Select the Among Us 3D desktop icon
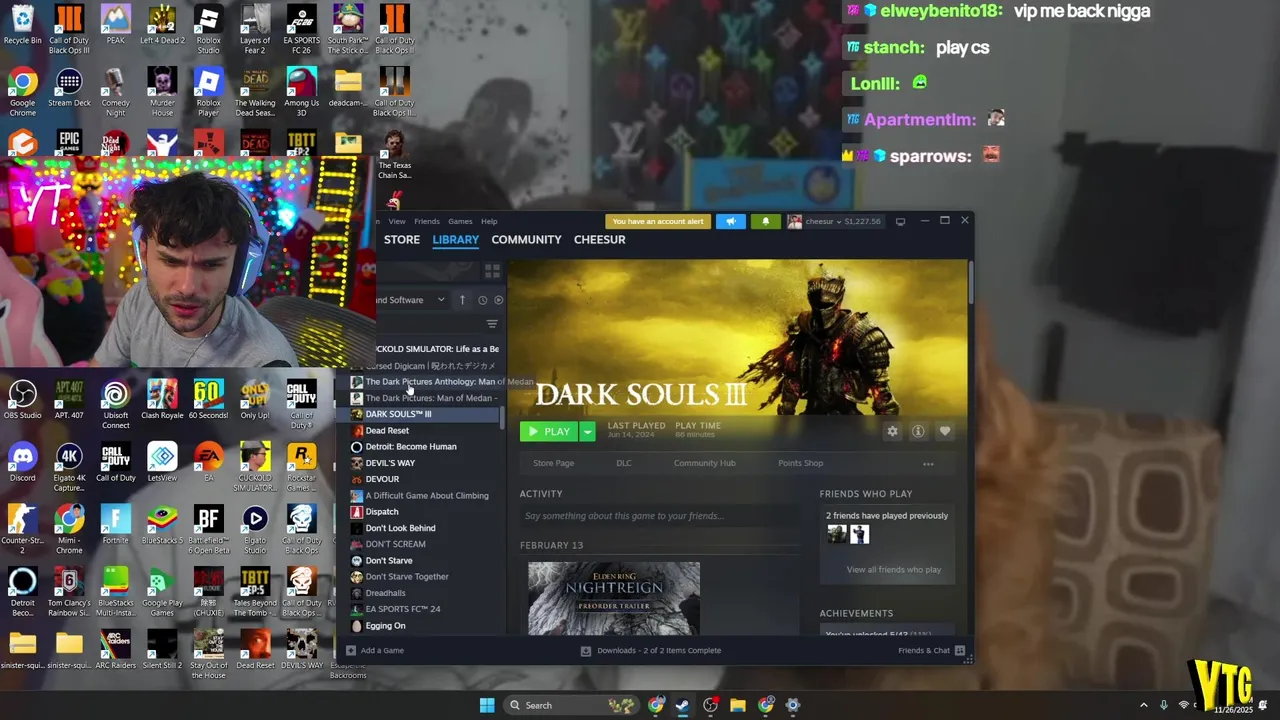 pyautogui.click(x=301, y=92)
